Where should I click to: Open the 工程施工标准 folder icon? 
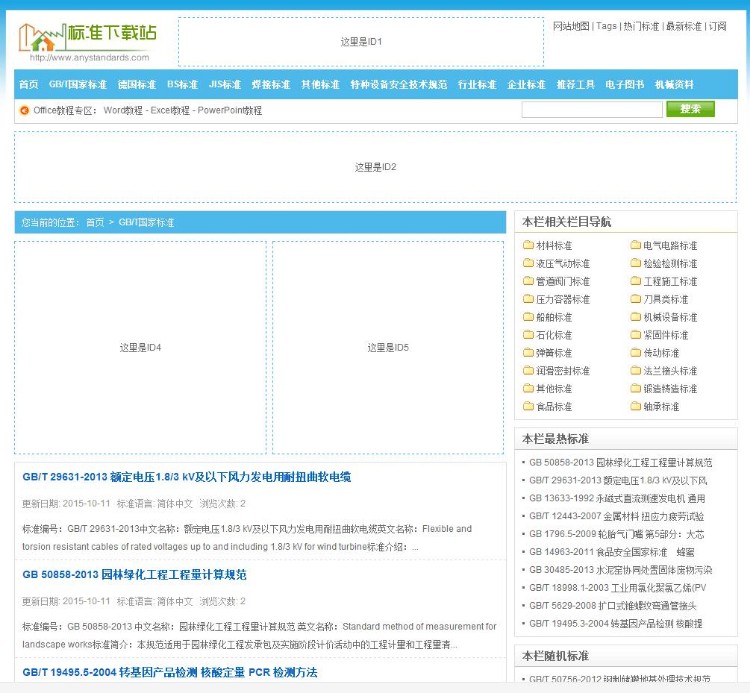[635, 281]
